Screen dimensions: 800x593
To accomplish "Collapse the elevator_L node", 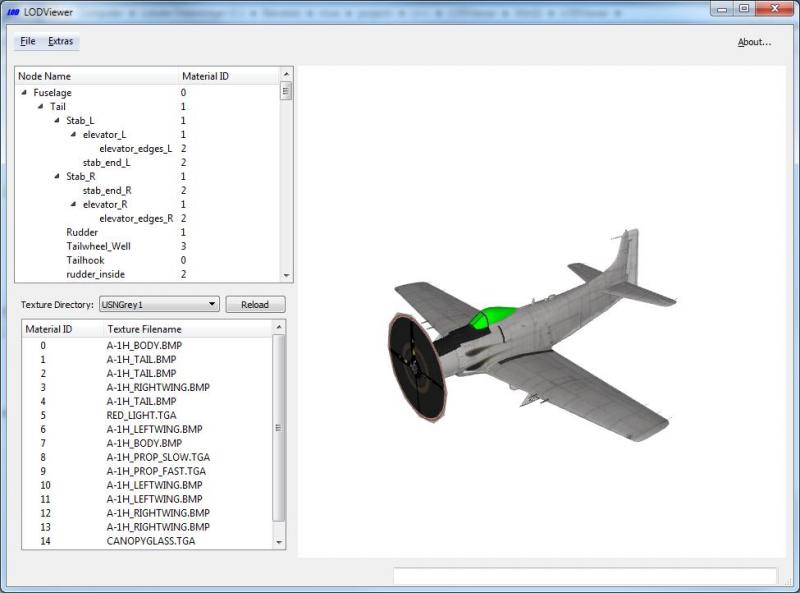I will coord(73,134).
